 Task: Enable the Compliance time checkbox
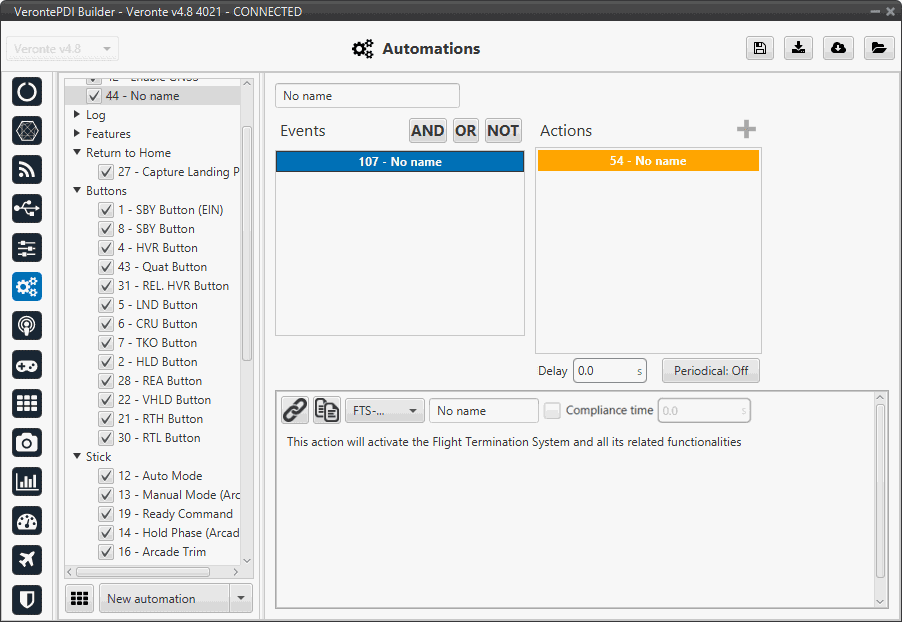552,410
